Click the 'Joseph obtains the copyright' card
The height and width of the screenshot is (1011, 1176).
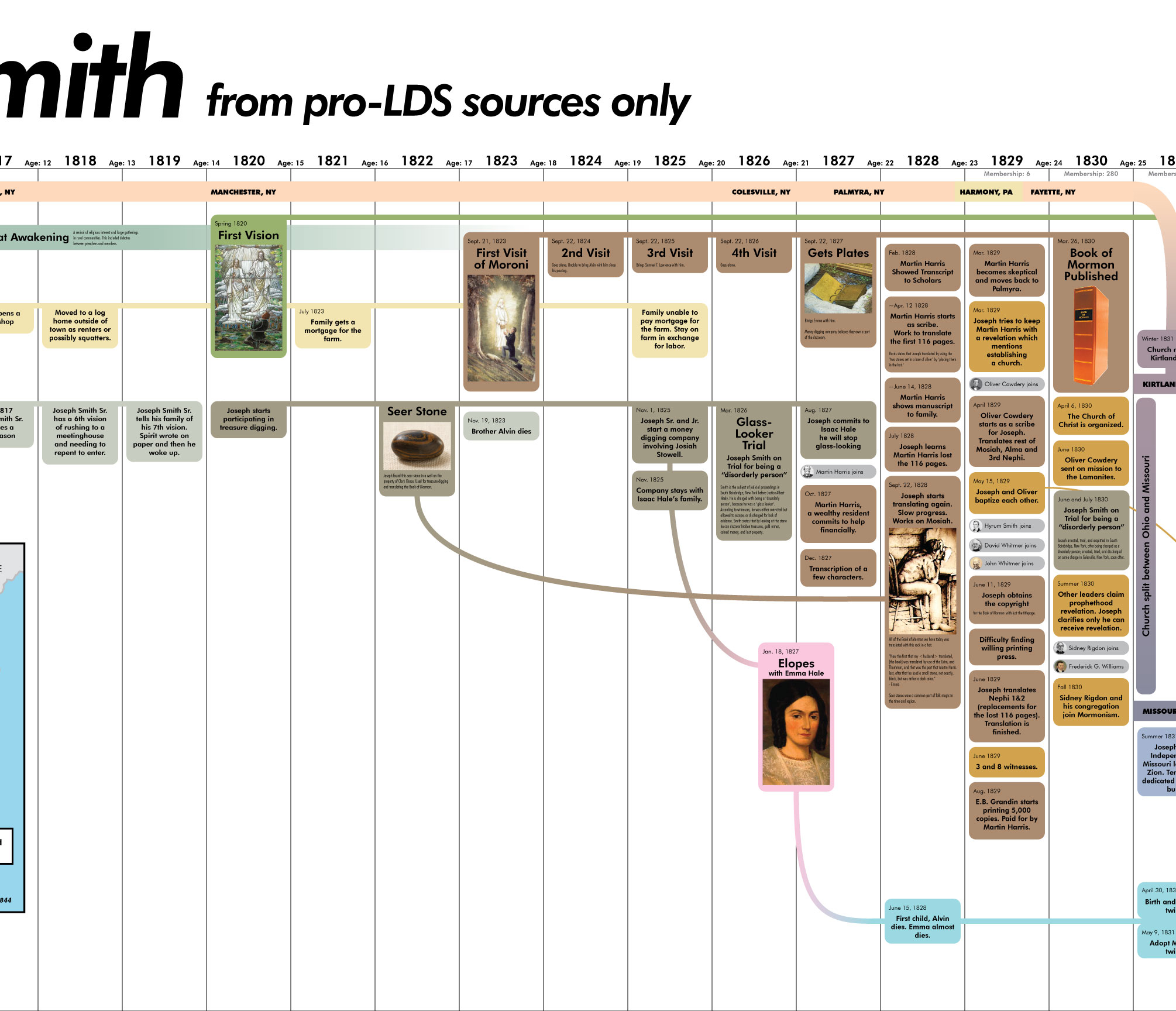[1007, 600]
